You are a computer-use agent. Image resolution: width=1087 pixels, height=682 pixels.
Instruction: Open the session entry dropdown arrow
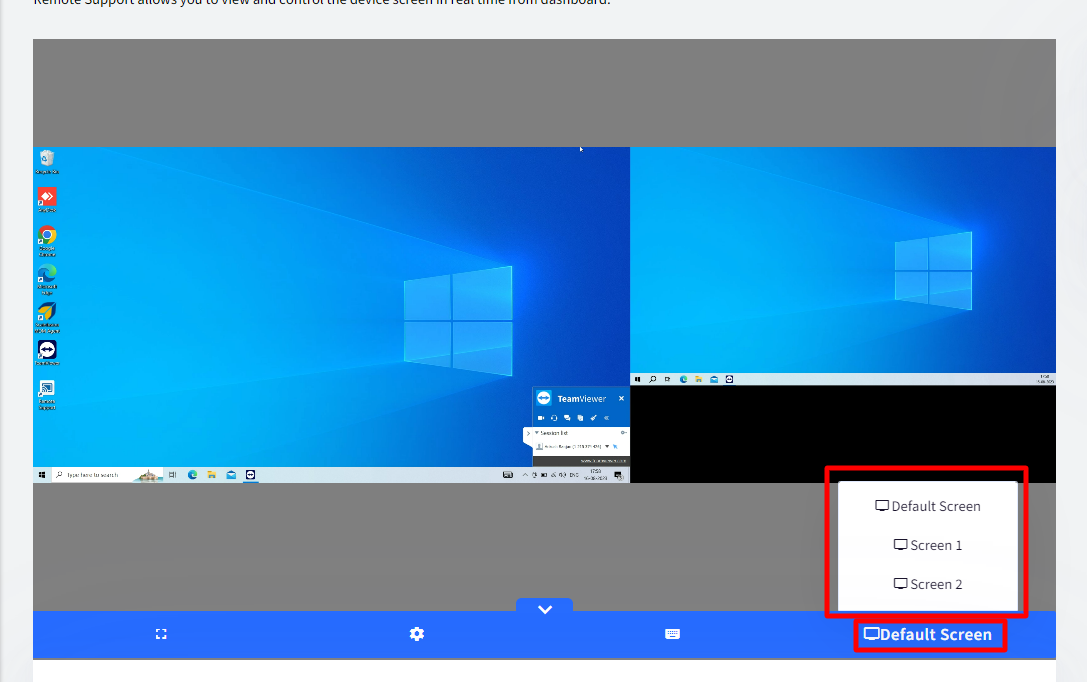[x=607, y=446]
